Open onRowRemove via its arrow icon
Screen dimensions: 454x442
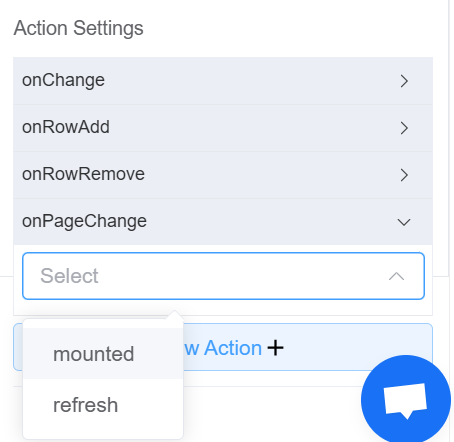pos(404,175)
